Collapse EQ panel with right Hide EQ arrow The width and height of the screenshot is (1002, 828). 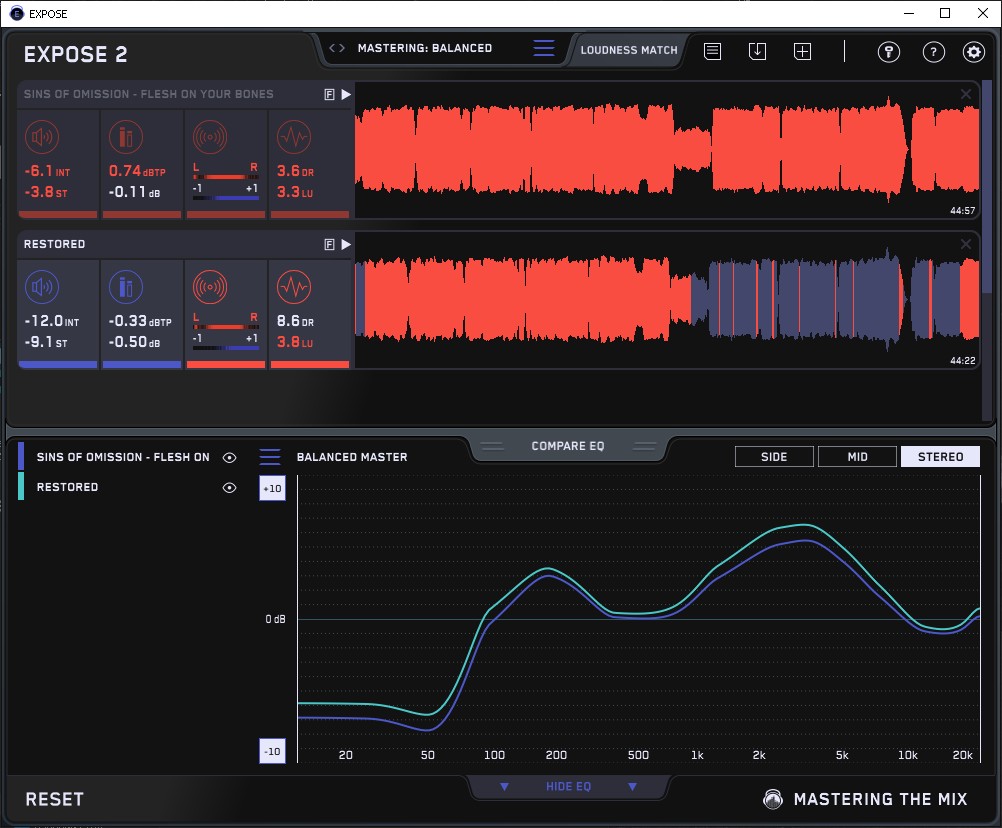(633, 786)
